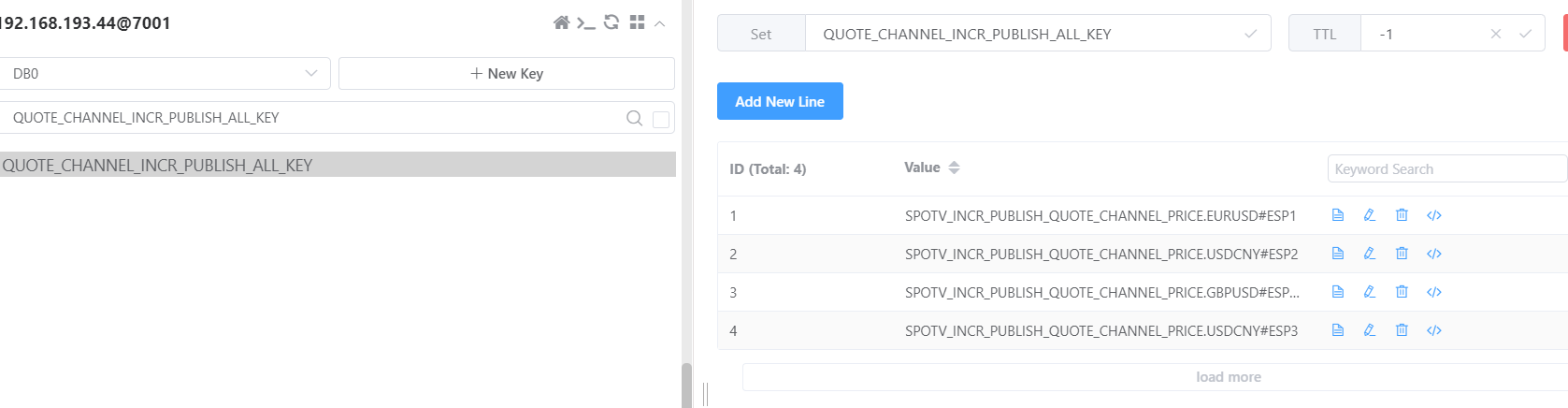Edit the EURUSD#ESP1 row value
Image resolution: width=1568 pixels, height=408 pixels.
(x=1370, y=215)
